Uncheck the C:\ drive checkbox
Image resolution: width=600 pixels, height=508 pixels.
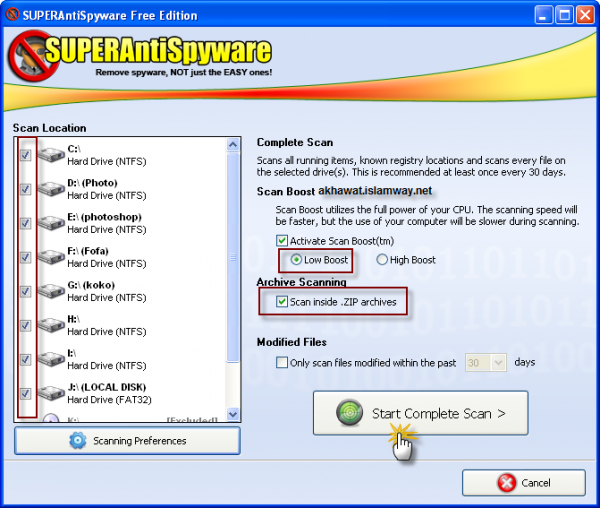coord(25,155)
